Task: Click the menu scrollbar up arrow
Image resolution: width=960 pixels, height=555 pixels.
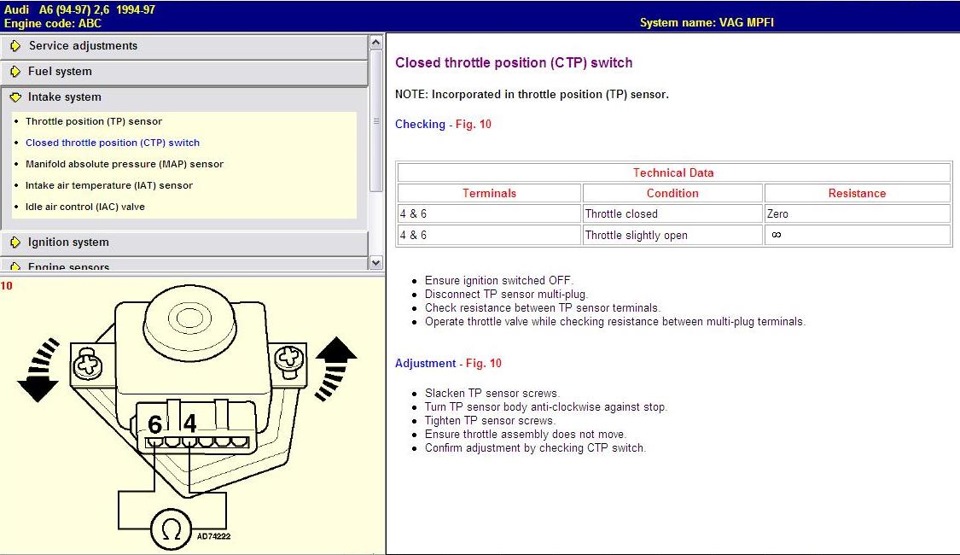Action: 376,42
